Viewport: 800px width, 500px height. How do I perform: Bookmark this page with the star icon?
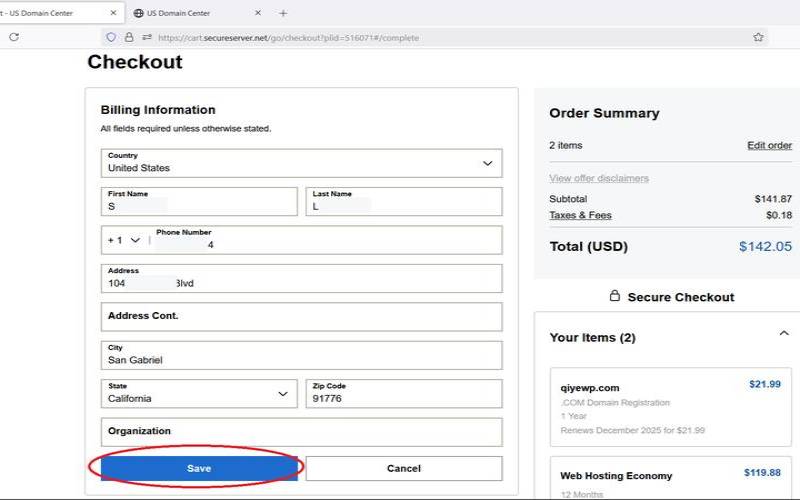759,37
